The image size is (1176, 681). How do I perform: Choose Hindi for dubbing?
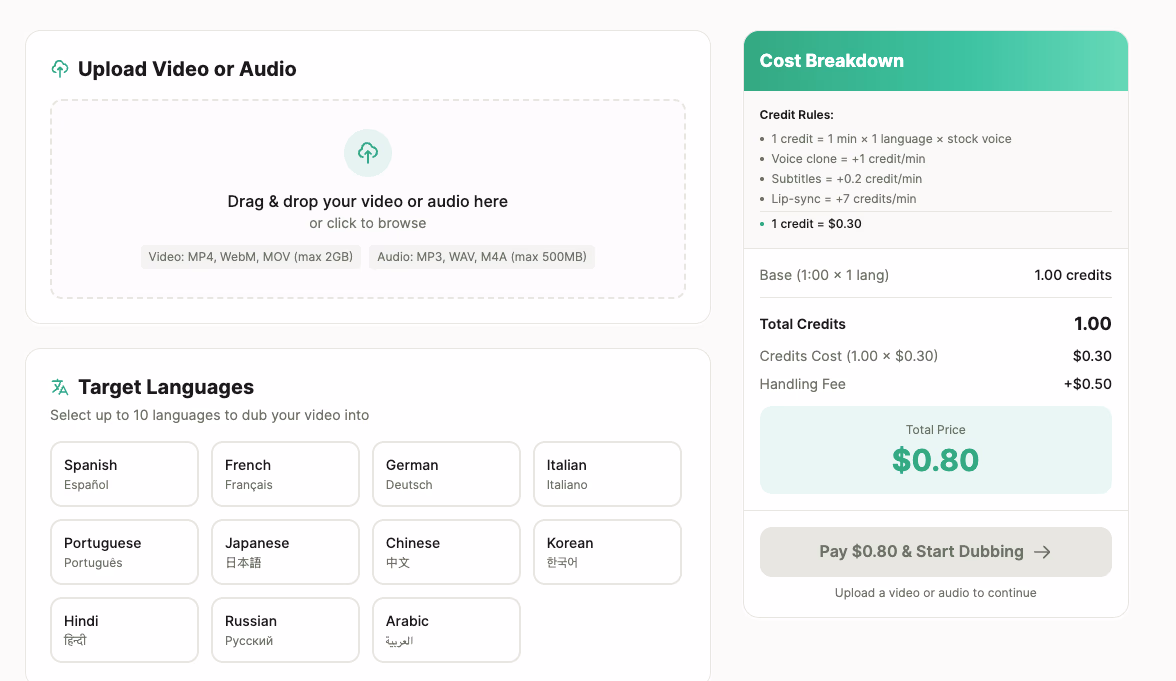tap(124, 630)
